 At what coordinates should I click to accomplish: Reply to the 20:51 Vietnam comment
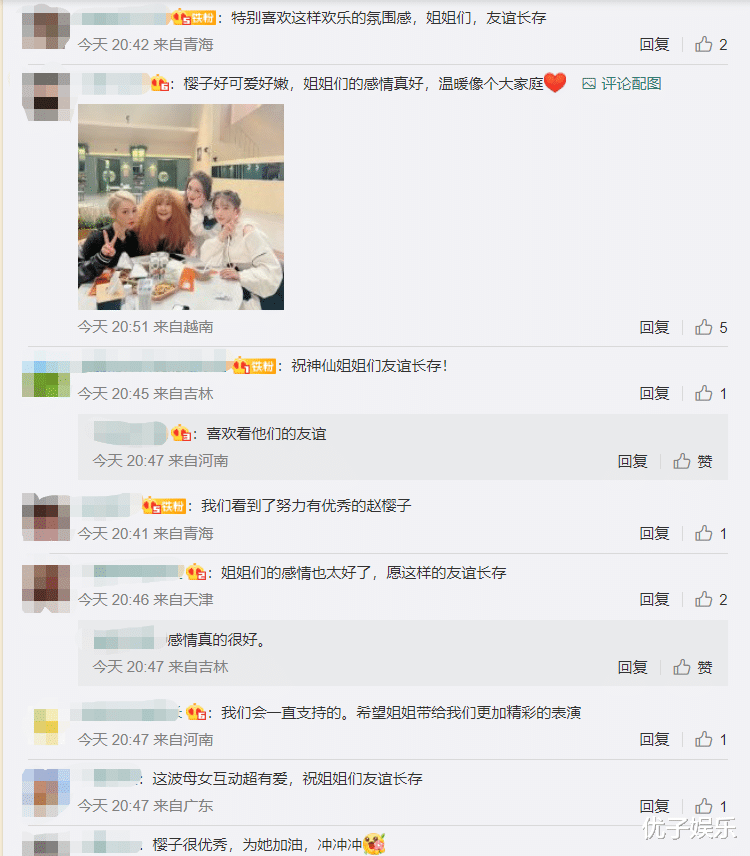[654, 327]
